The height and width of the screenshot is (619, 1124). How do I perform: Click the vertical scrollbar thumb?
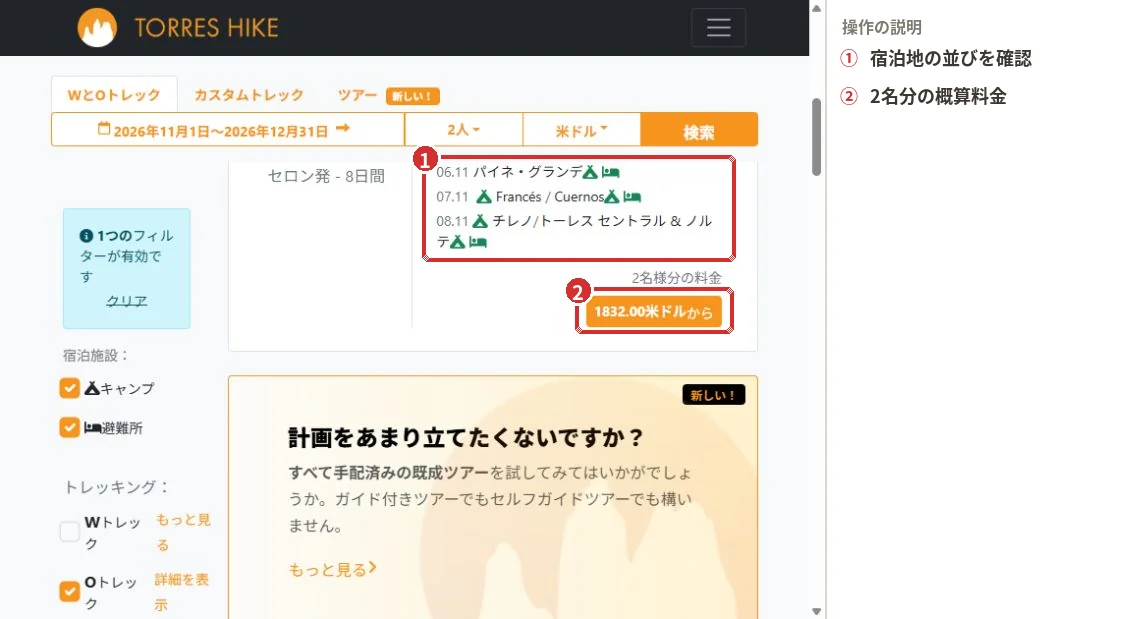click(816, 137)
